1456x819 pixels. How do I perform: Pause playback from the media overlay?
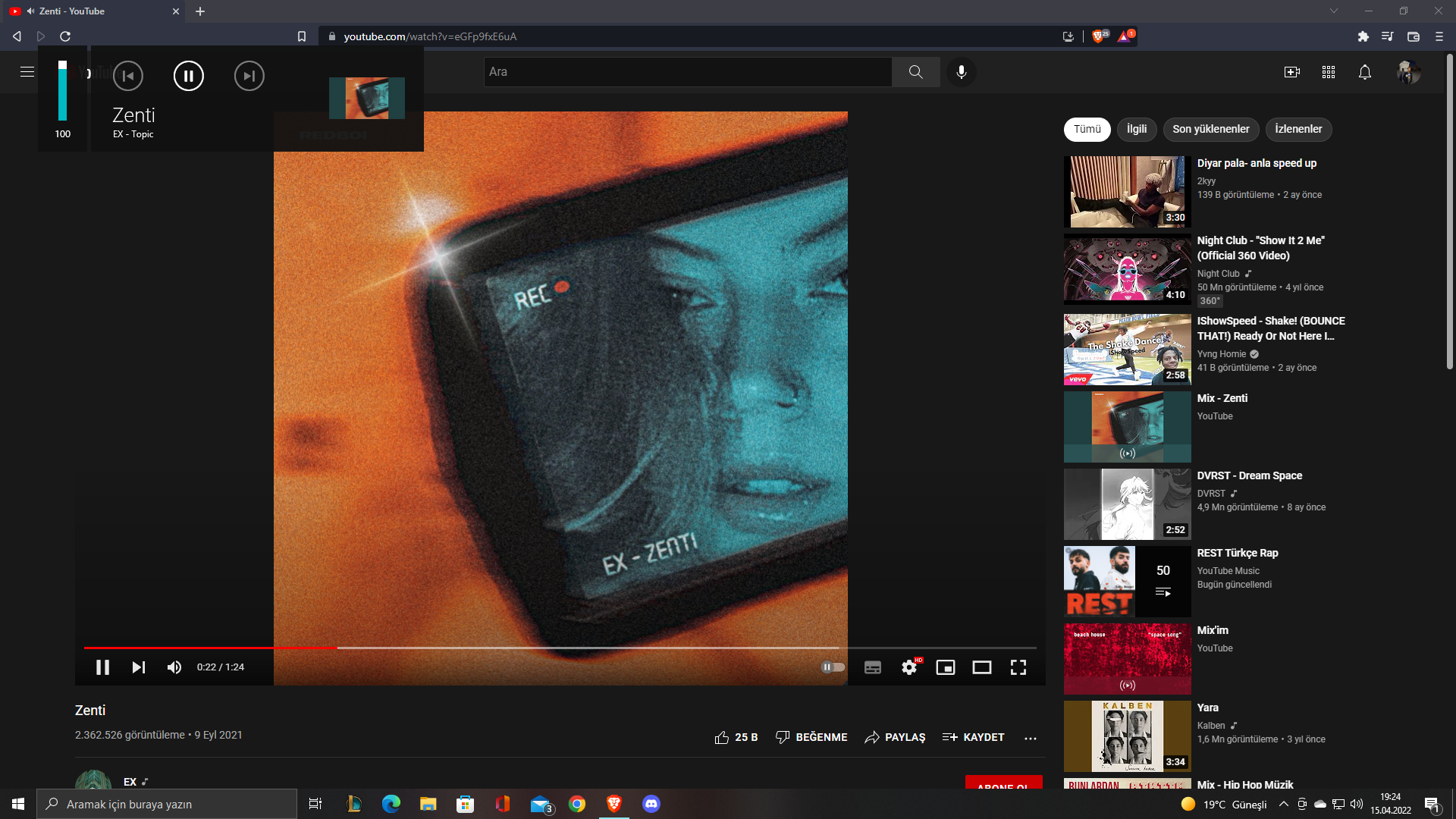[x=188, y=76]
